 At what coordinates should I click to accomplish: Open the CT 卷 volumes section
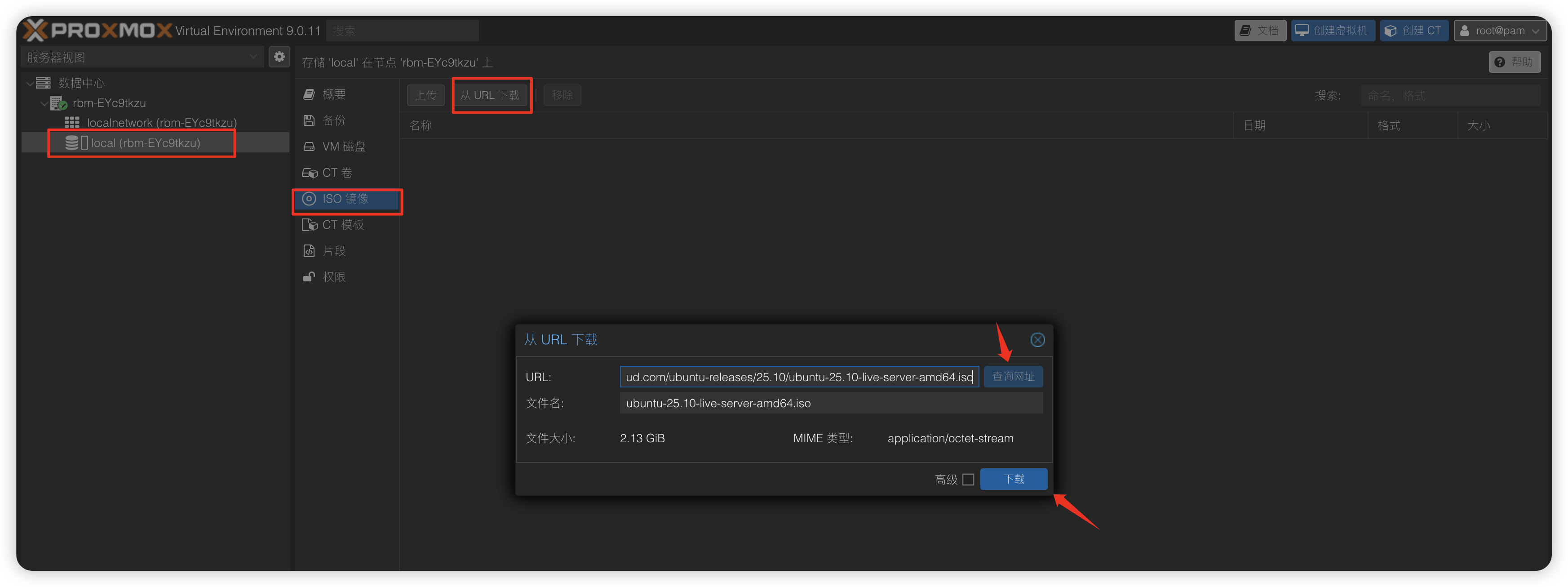coord(336,173)
